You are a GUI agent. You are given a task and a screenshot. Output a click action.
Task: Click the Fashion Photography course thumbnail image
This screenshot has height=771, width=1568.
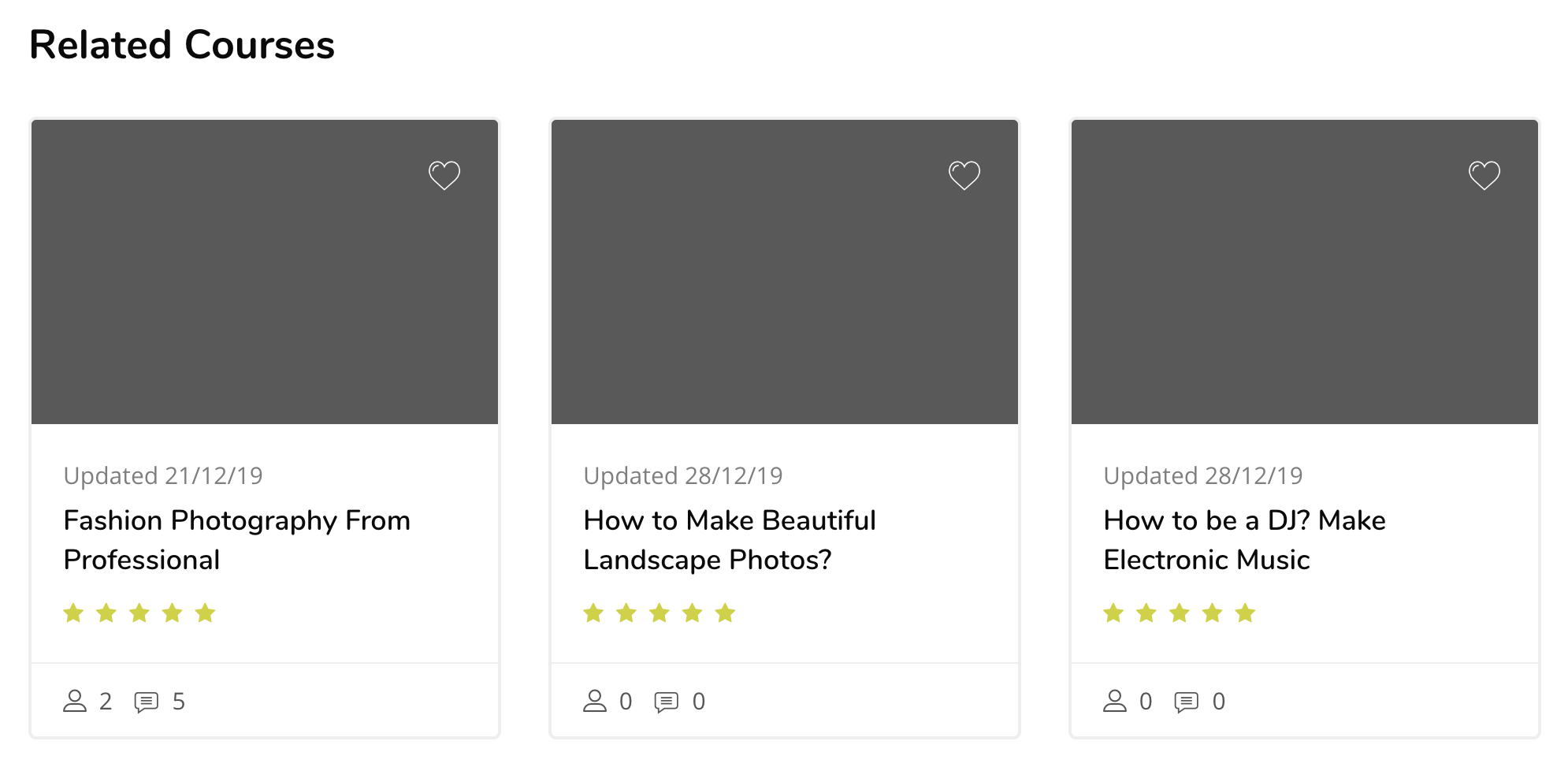265,272
